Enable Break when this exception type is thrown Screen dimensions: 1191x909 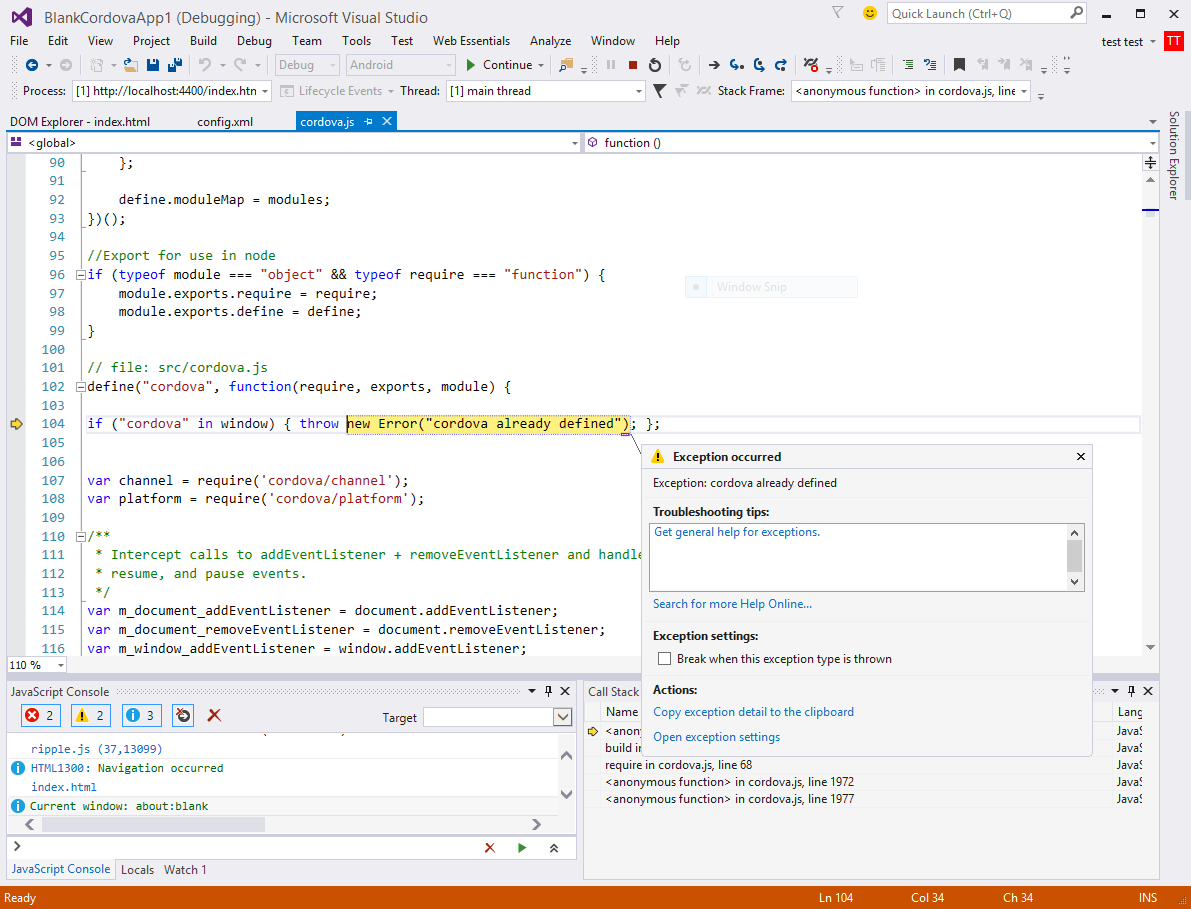click(664, 659)
